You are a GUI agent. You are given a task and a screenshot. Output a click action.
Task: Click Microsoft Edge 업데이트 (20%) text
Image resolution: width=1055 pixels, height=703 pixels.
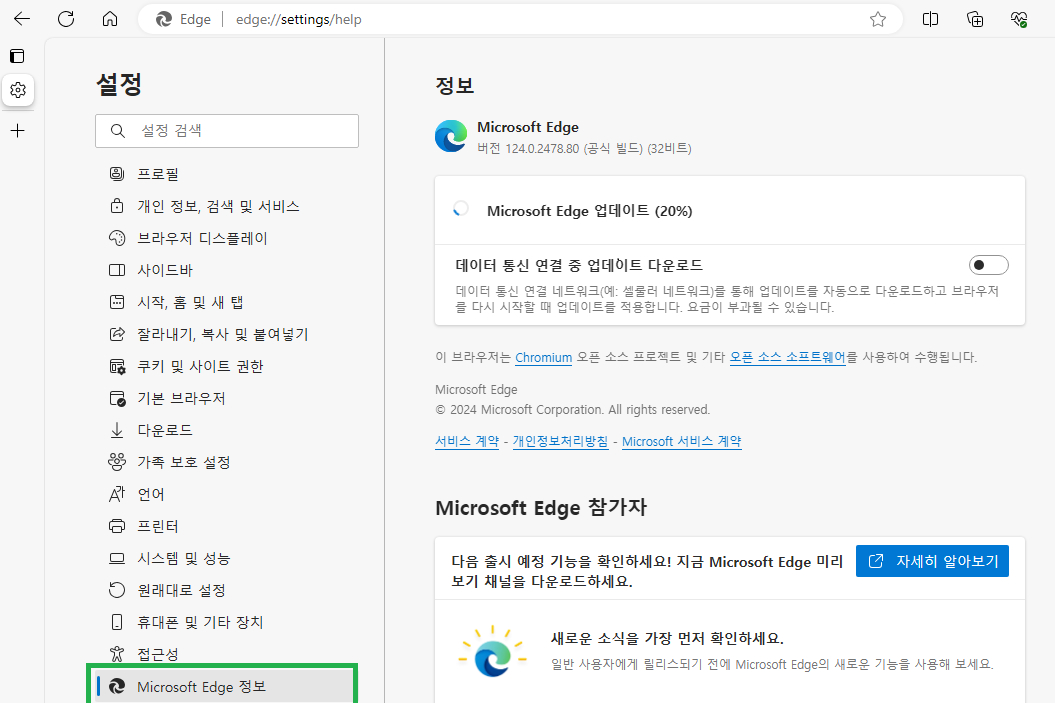pos(589,211)
